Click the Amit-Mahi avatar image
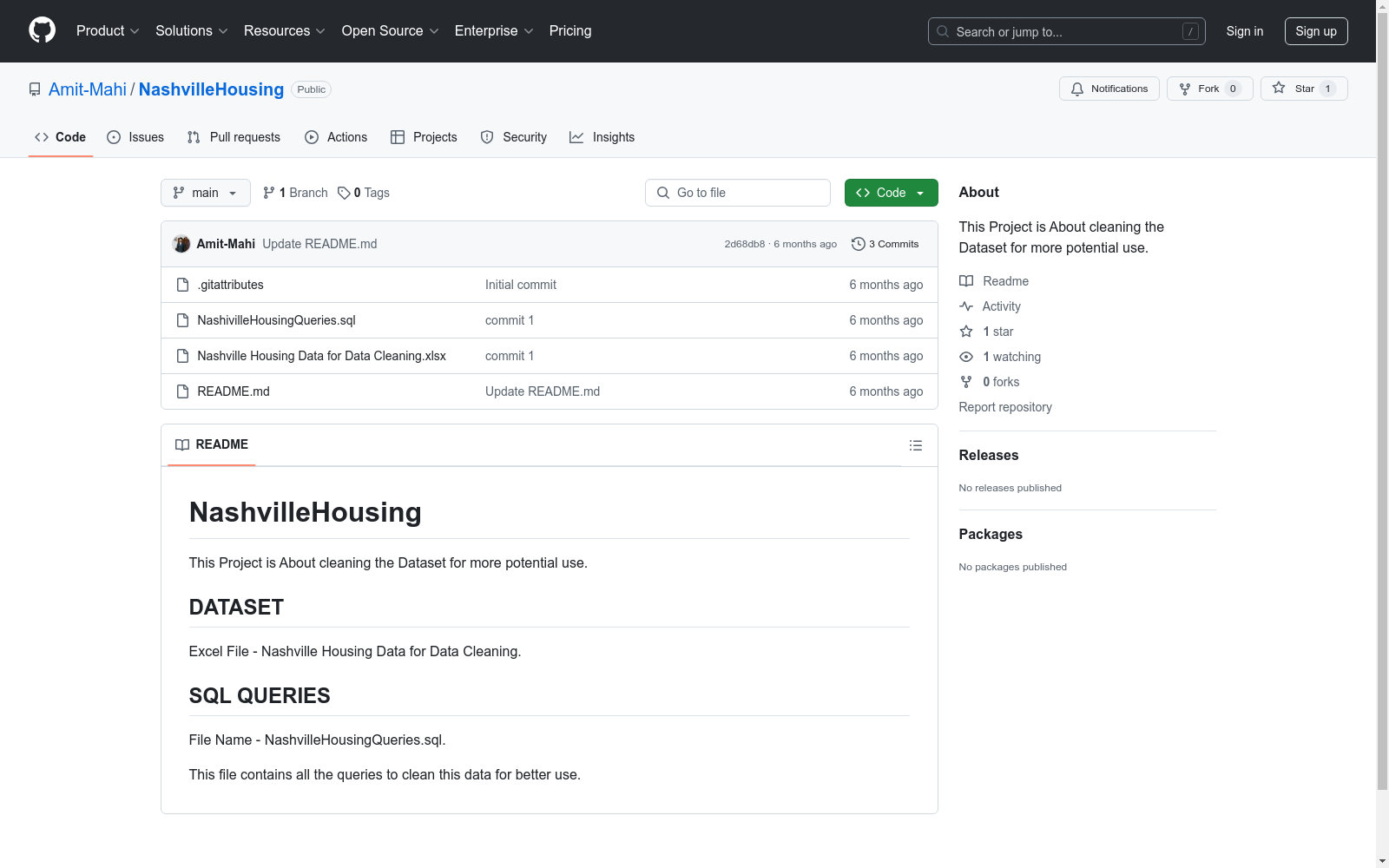This screenshot has width=1389, height=868. coord(181,244)
